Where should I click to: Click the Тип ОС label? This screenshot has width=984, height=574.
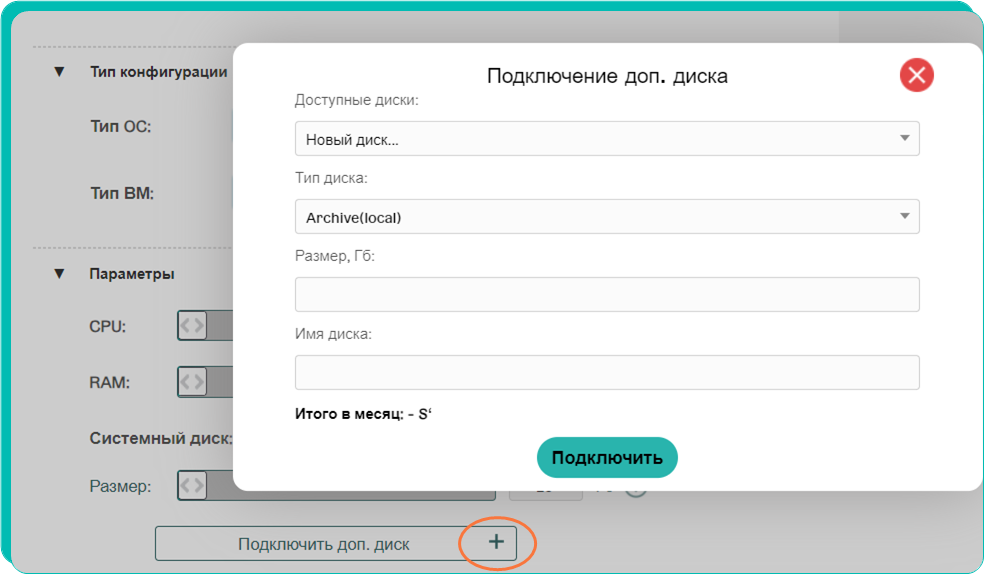click(120, 126)
